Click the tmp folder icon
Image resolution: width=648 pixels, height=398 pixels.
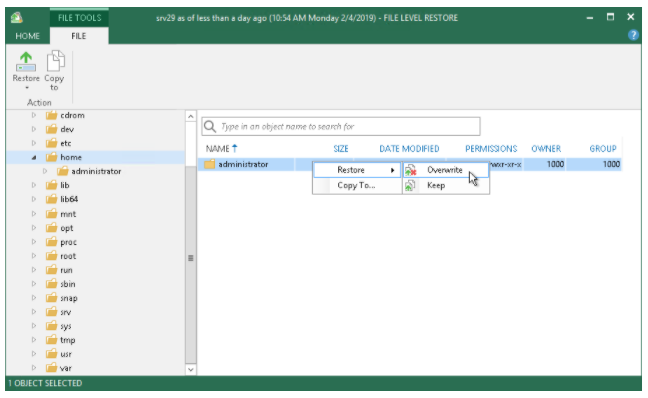coord(51,340)
